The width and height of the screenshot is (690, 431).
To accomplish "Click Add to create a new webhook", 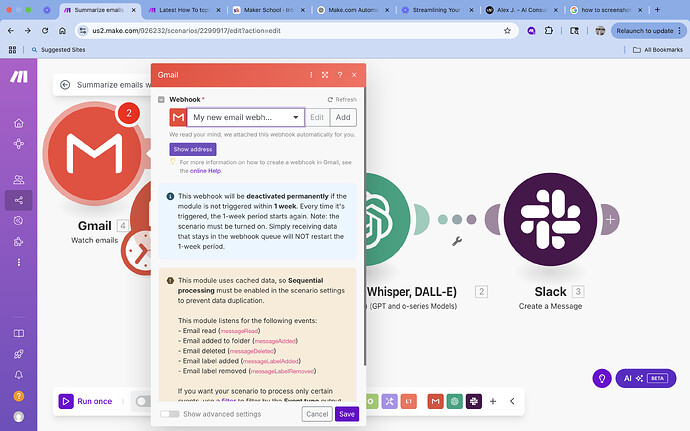I will point(343,117).
